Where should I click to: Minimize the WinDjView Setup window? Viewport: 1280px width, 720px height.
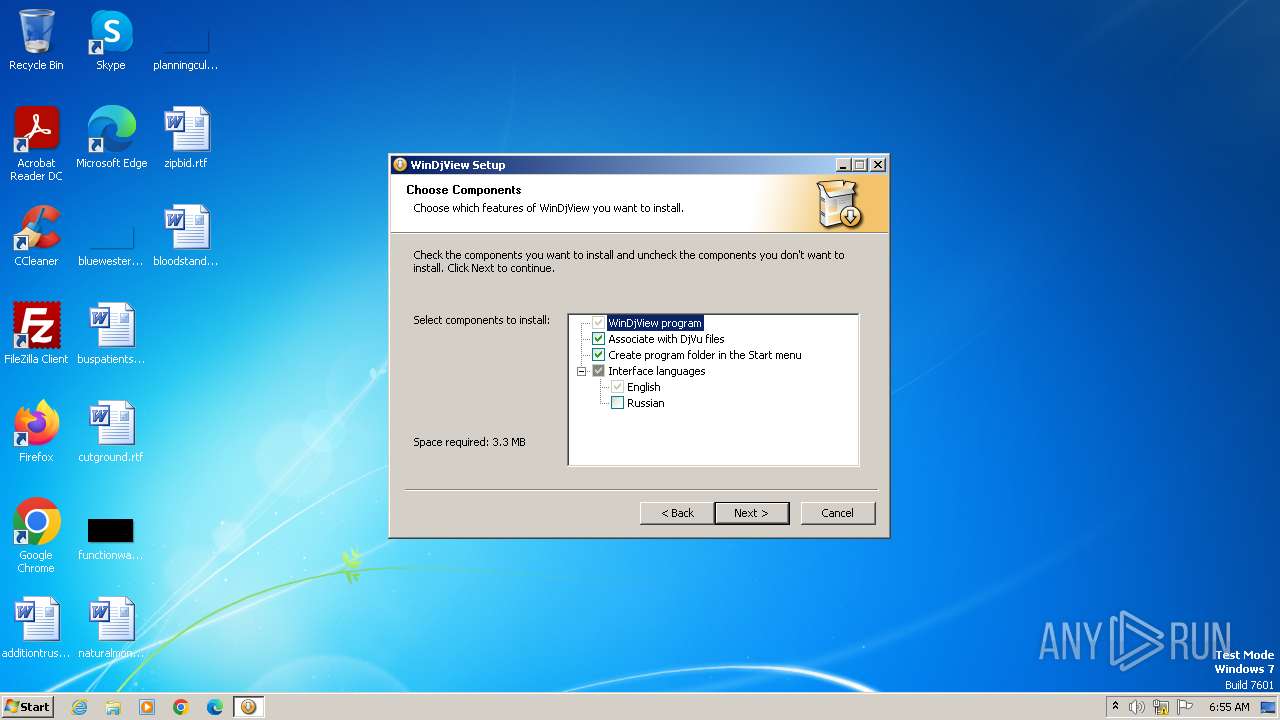click(843, 165)
